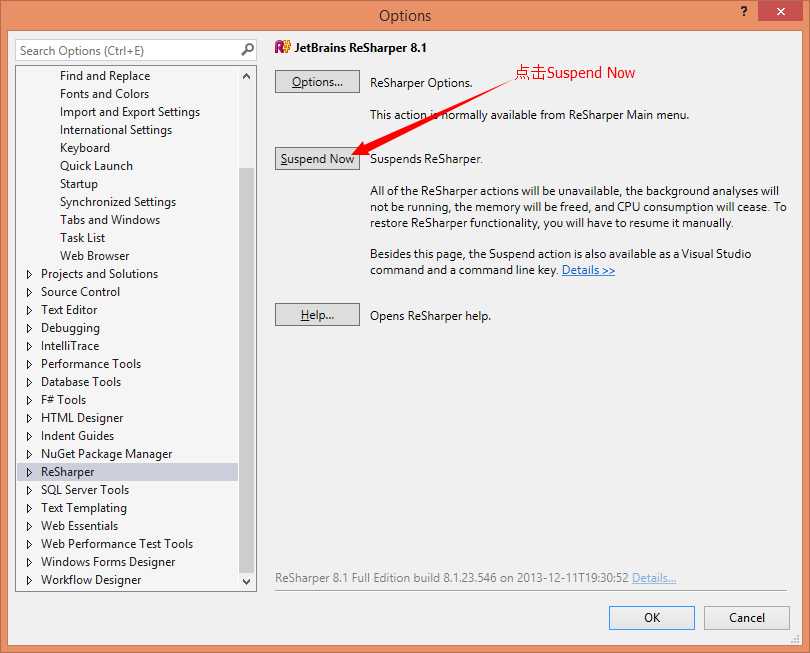Click the help question mark icon
This screenshot has width=810, height=653.
coord(744,11)
